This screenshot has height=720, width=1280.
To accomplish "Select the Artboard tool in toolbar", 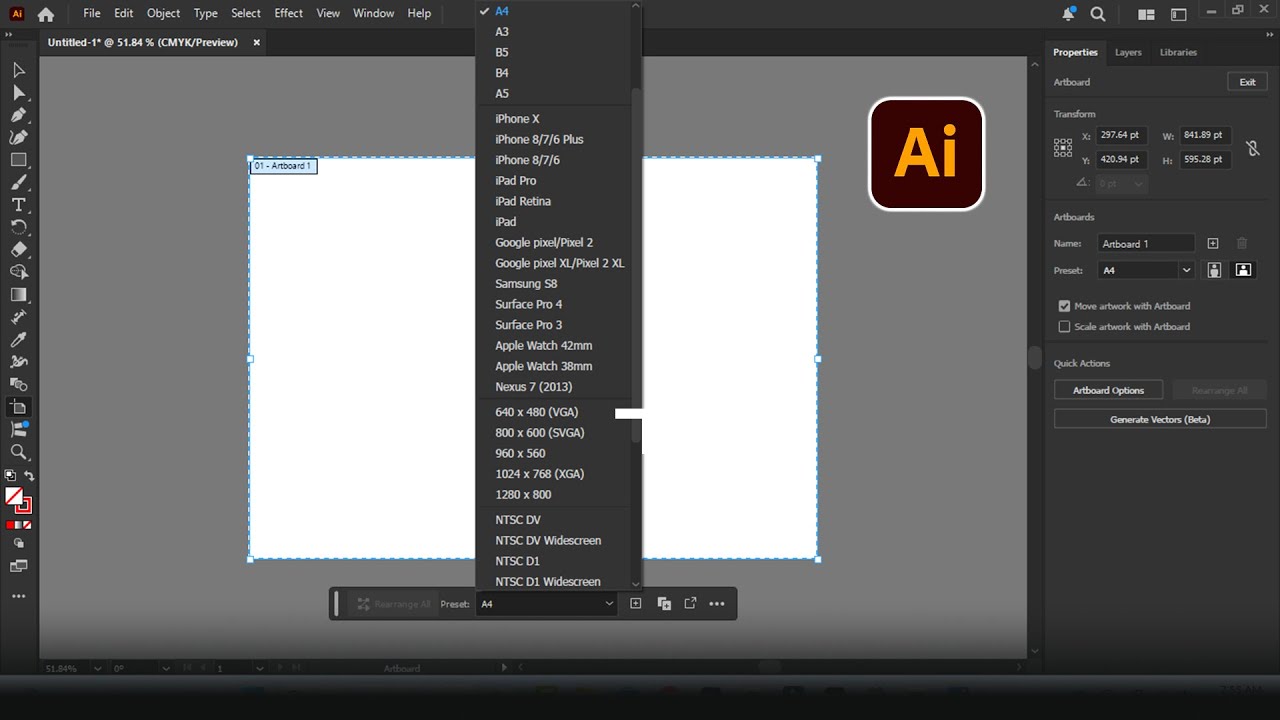I will pos(18,407).
